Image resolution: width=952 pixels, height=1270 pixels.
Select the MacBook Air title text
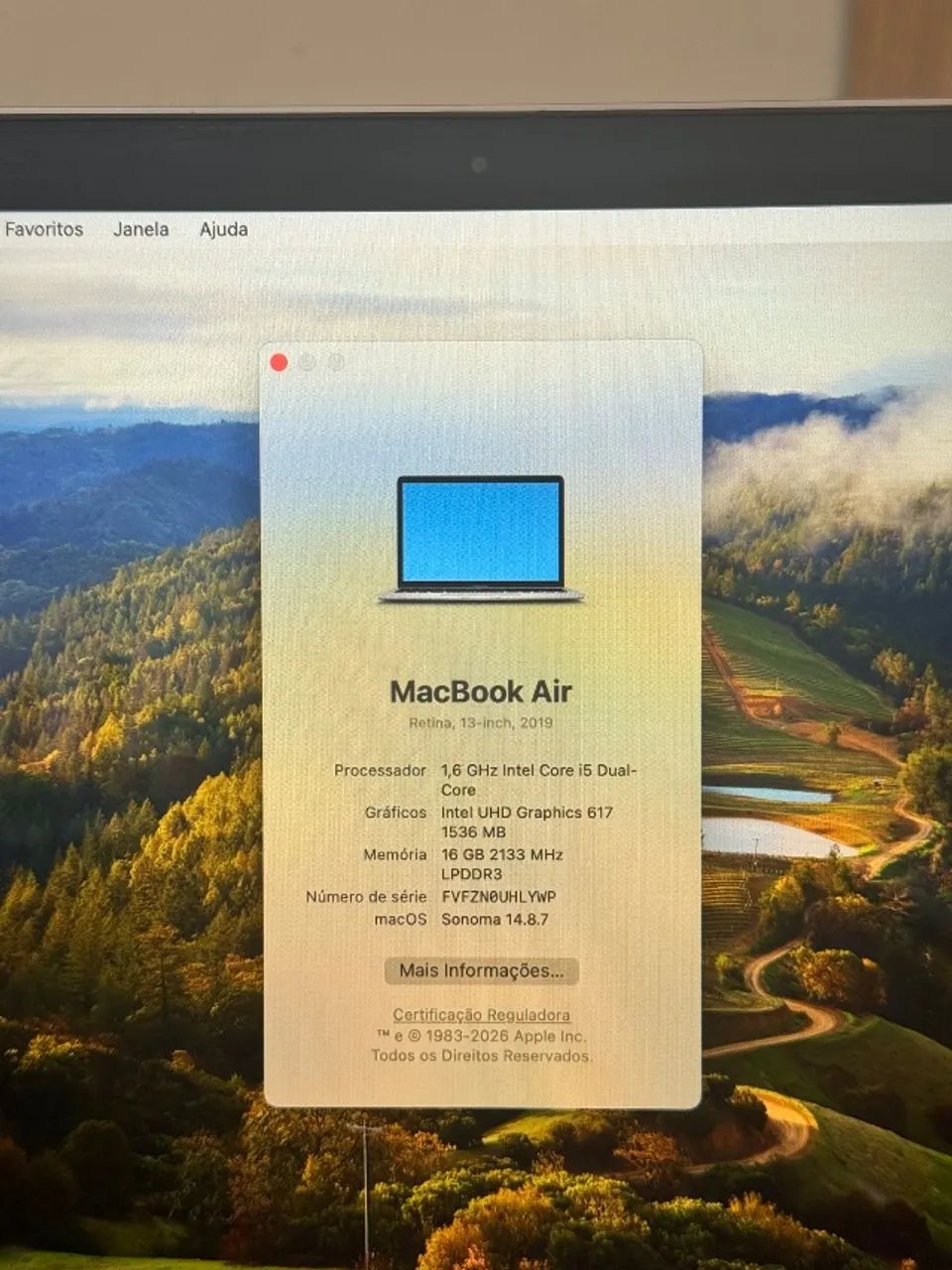pos(481,692)
